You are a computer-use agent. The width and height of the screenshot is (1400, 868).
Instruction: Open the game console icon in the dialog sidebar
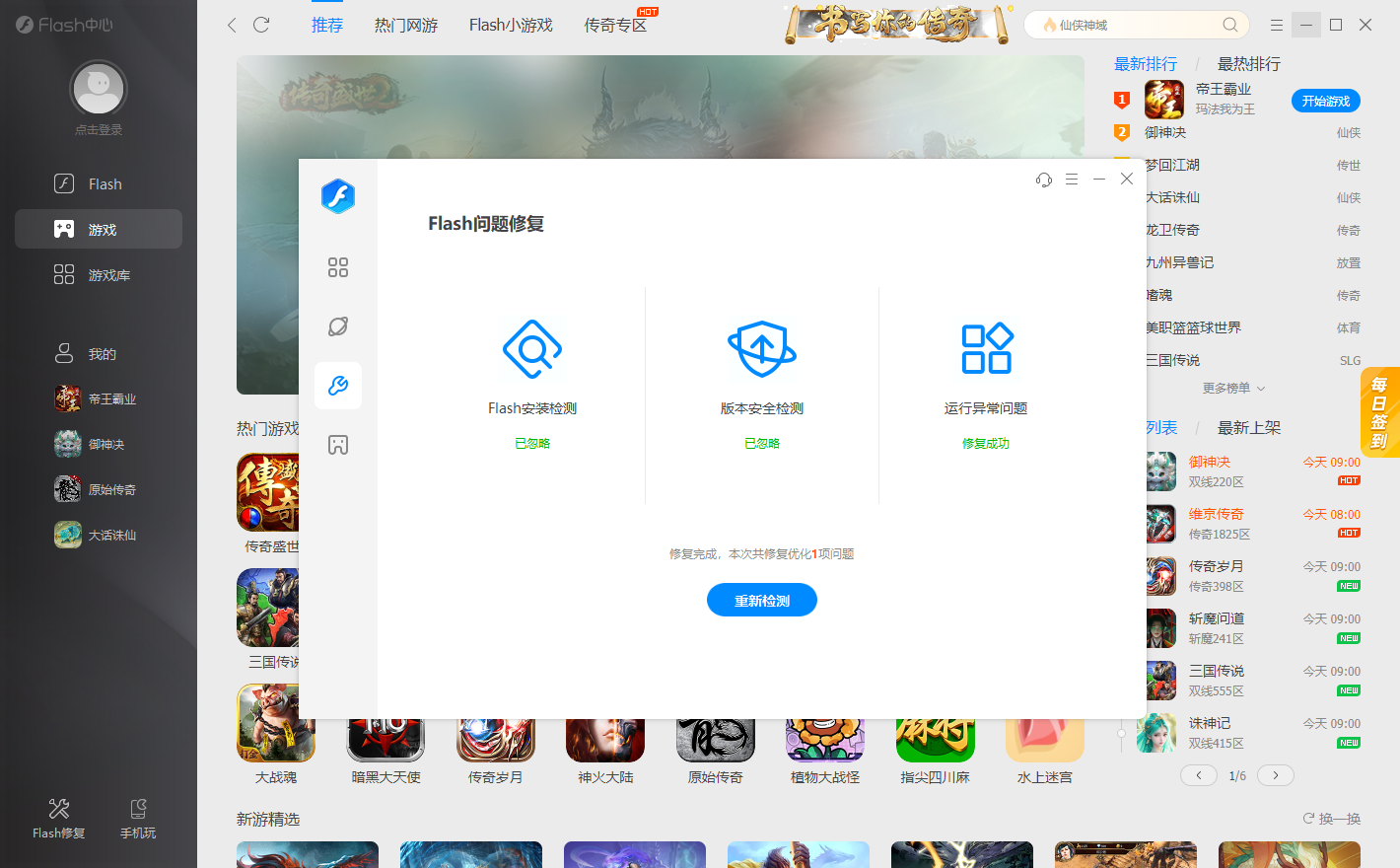tap(338, 445)
